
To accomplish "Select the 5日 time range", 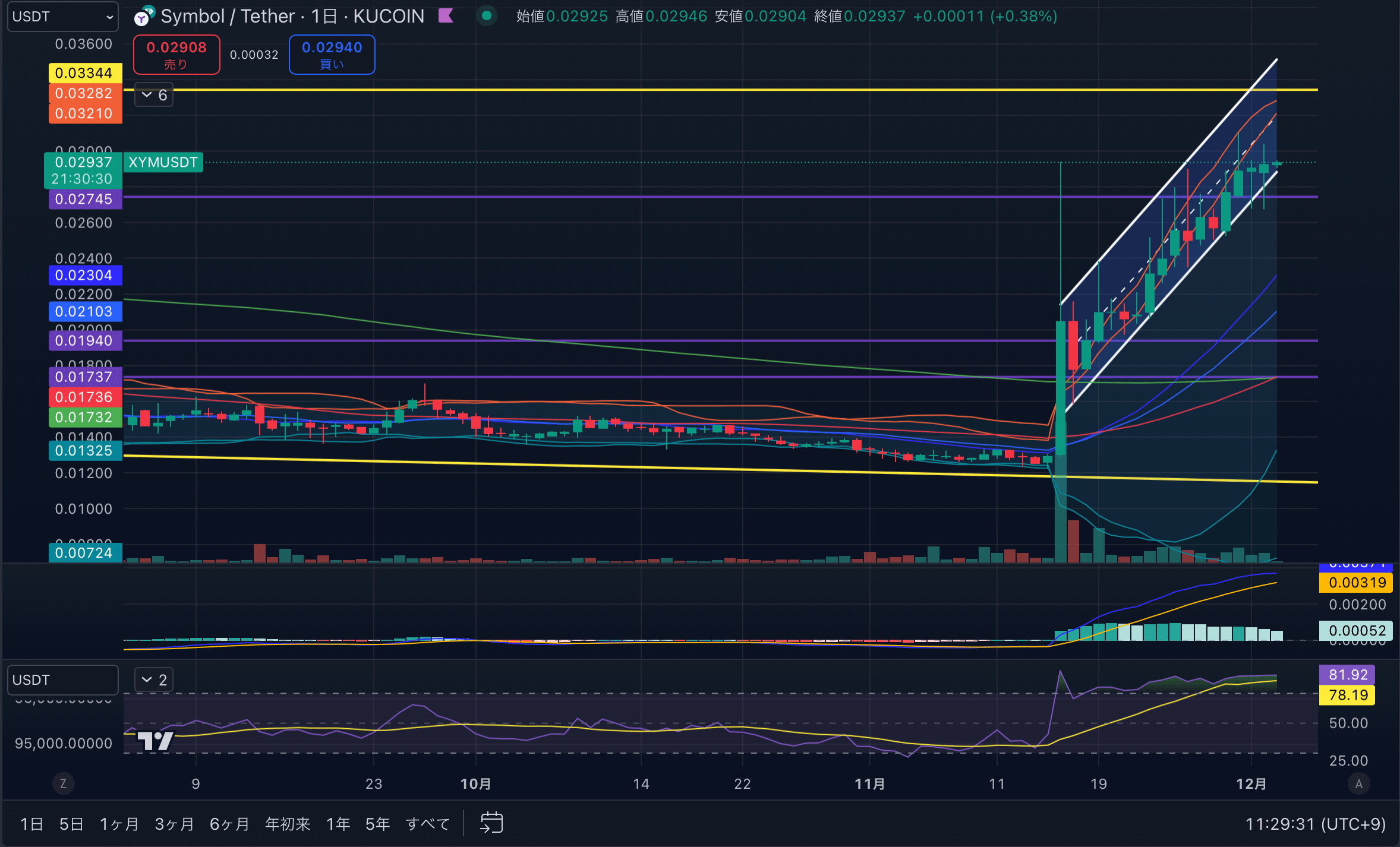I will tap(71, 824).
